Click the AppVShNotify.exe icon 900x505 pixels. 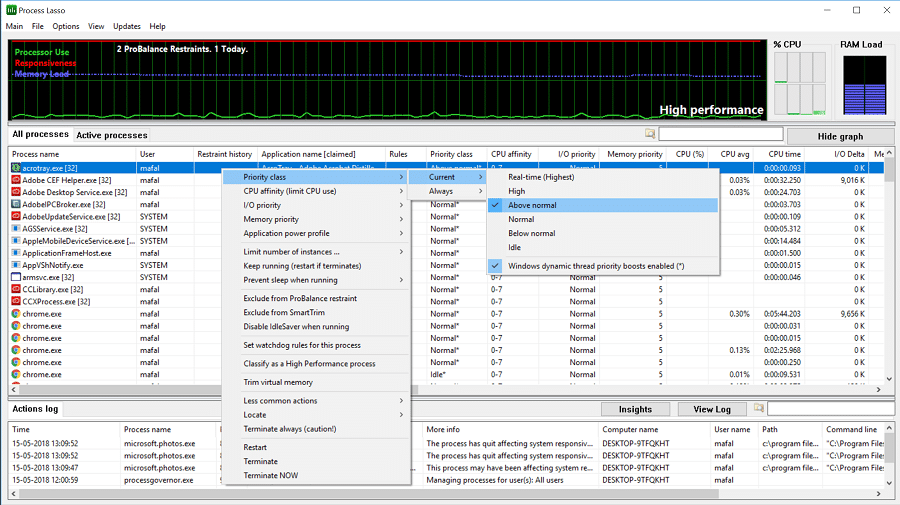[x=16, y=265]
